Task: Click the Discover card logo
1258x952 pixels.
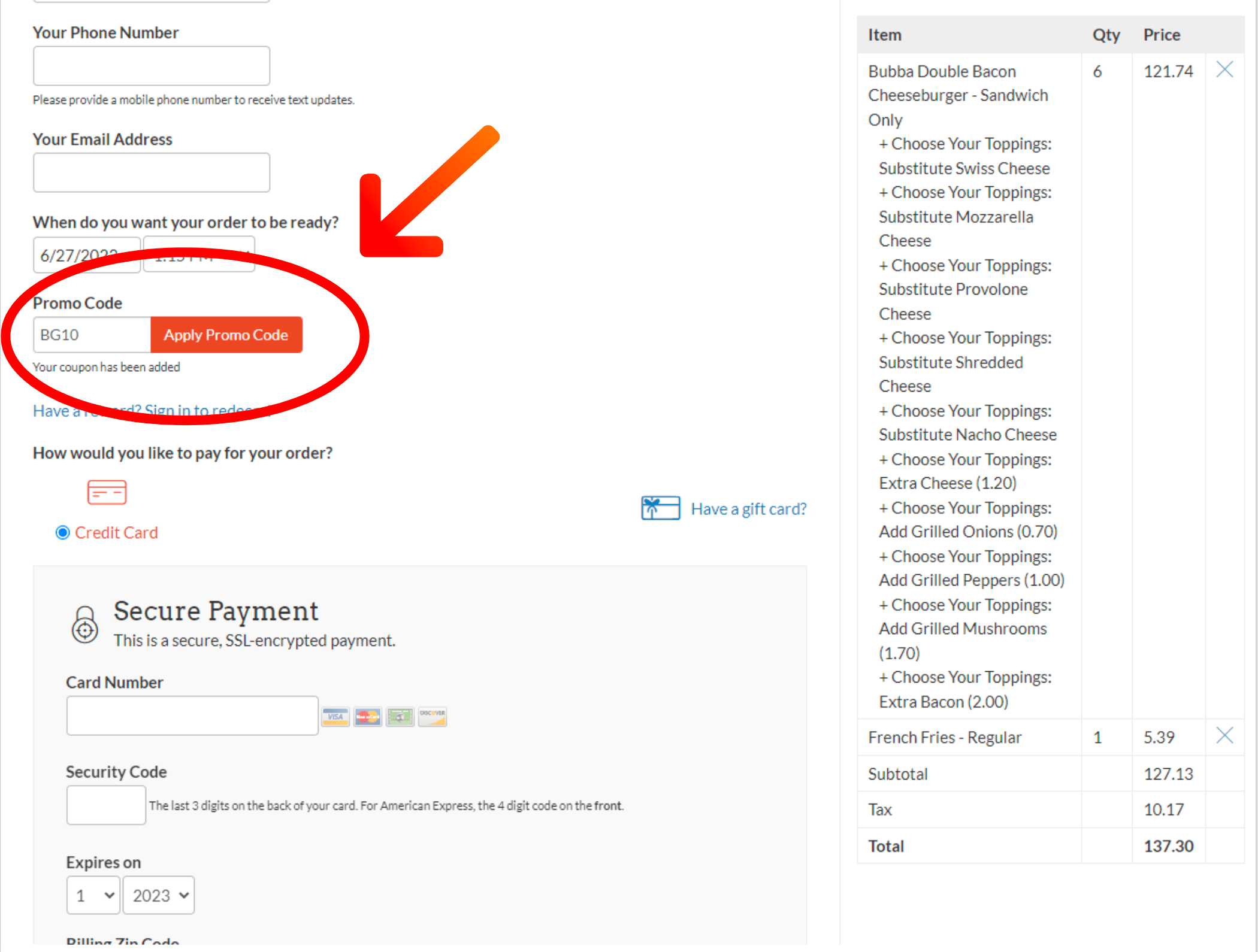Action: coord(432,716)
